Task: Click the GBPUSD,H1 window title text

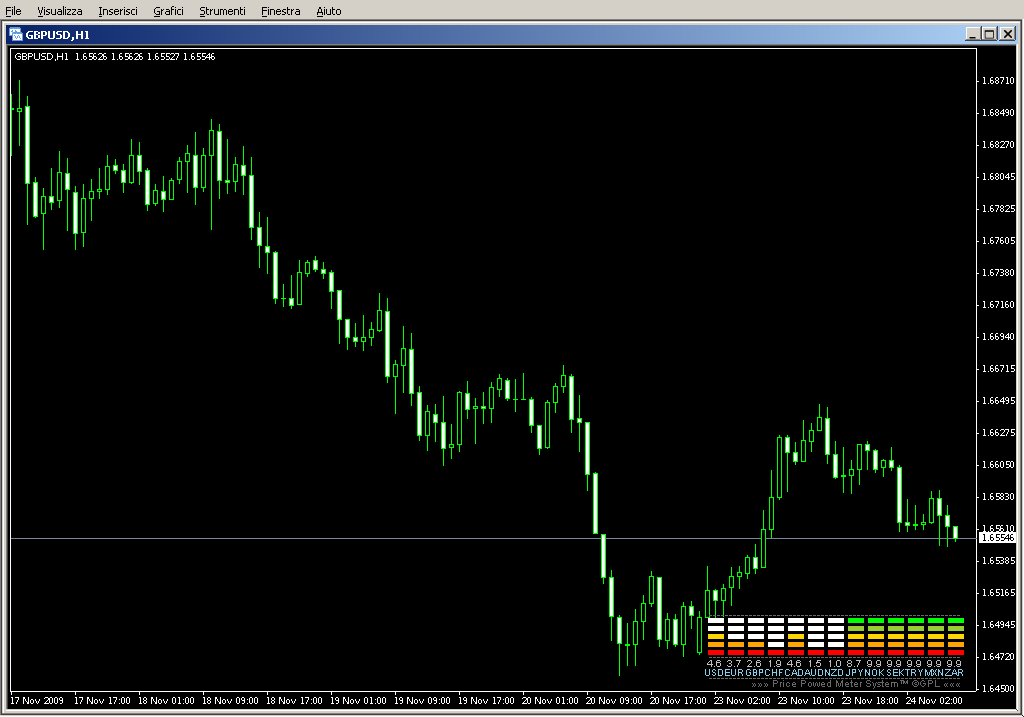Action: tap(57, 35)
